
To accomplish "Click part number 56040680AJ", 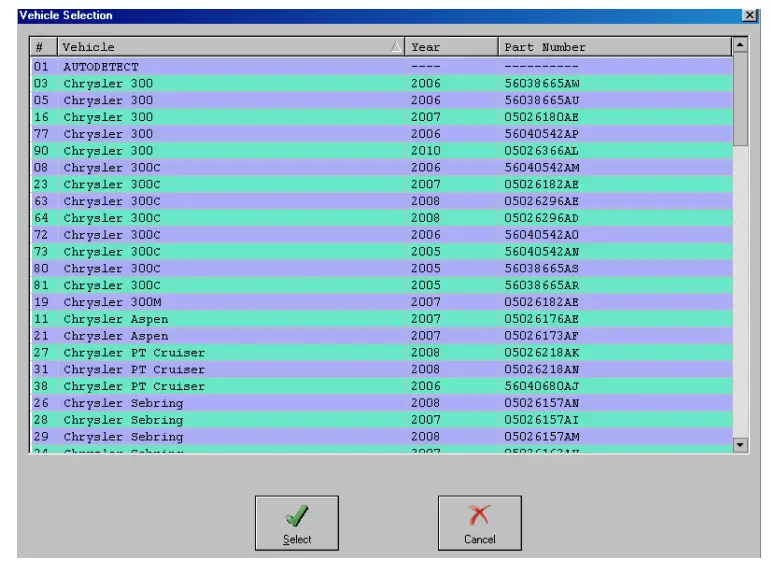I will click(x=542, y=386).
